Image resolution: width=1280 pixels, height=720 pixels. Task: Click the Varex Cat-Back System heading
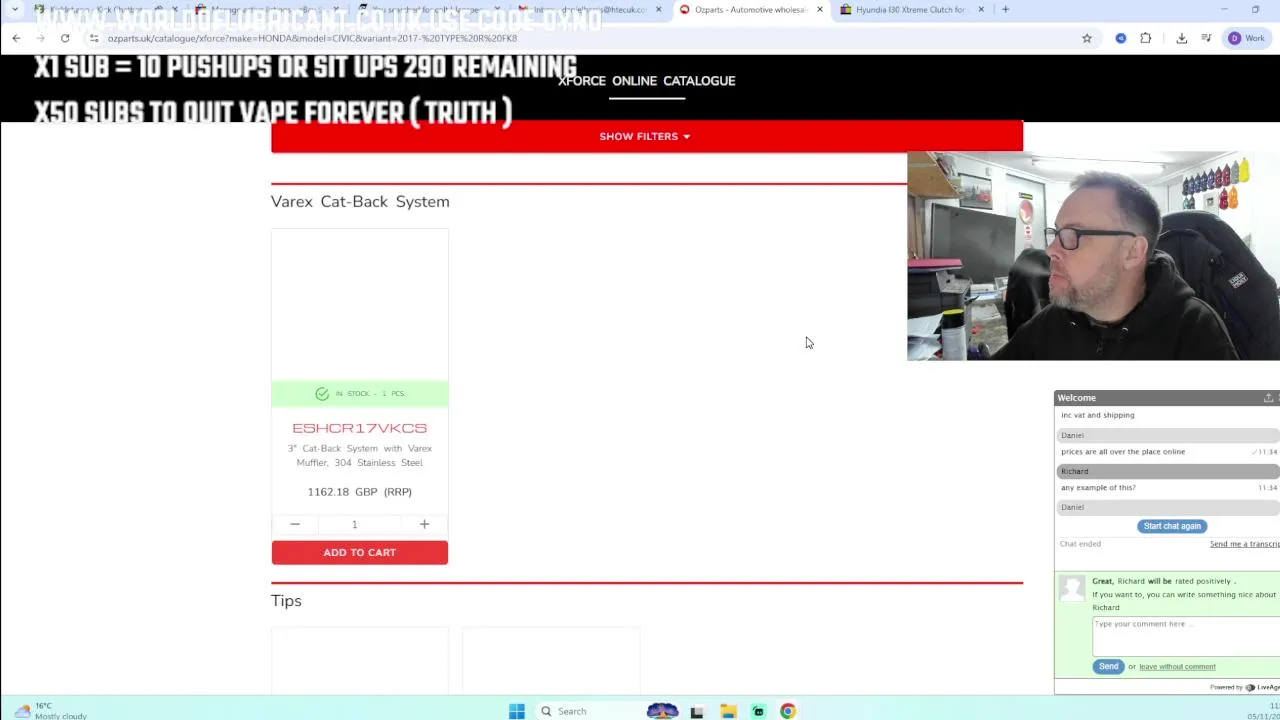[x=360, y=201]
